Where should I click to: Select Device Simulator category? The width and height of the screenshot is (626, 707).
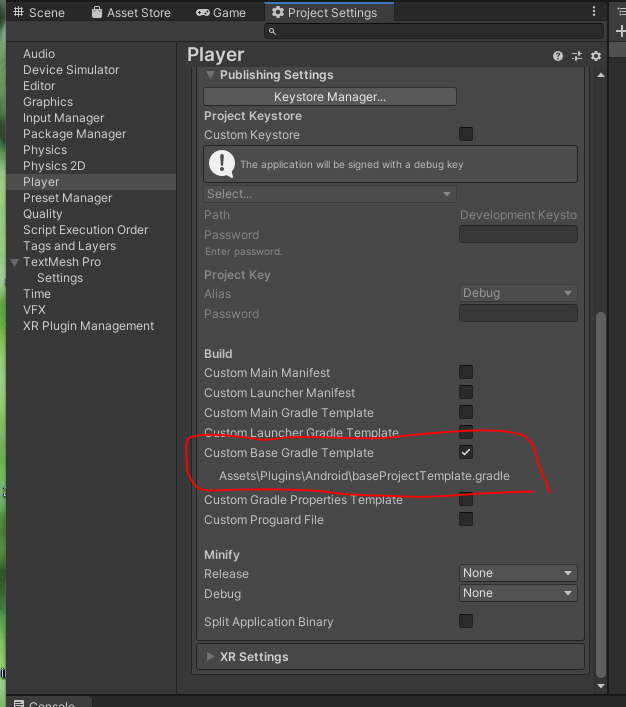(x=71, y=70)
